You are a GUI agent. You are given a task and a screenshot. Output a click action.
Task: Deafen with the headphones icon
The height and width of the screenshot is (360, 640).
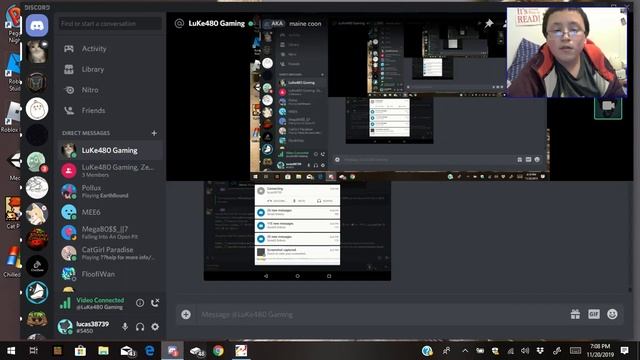[140, 327]
